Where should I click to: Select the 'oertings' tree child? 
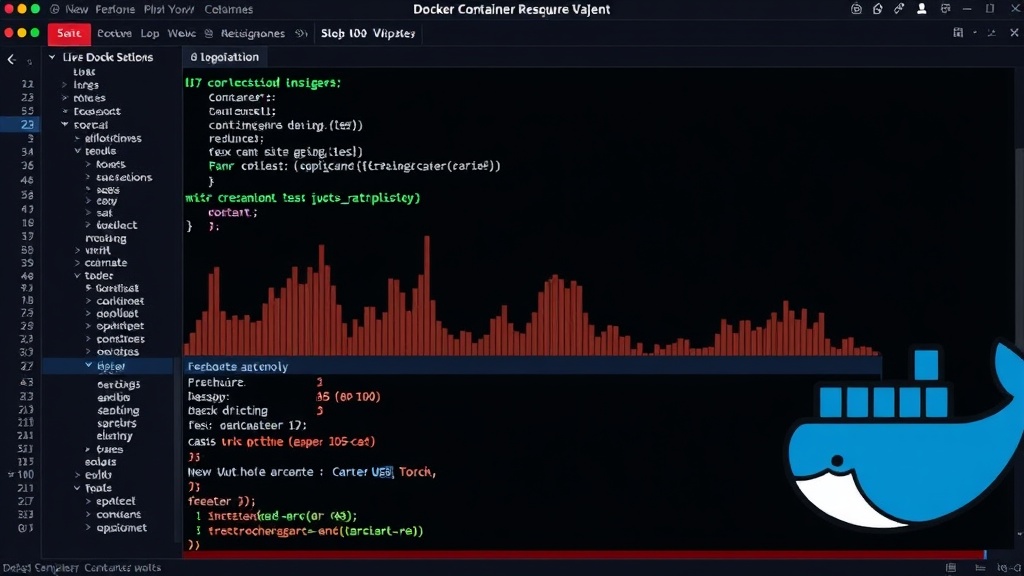118,385
